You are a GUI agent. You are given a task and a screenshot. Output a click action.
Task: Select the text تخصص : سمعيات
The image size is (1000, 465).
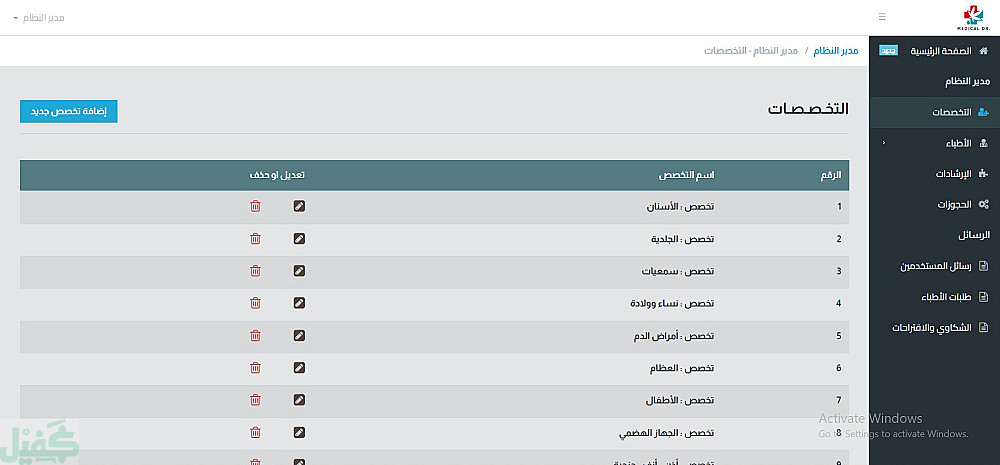(x=678, y=270)
